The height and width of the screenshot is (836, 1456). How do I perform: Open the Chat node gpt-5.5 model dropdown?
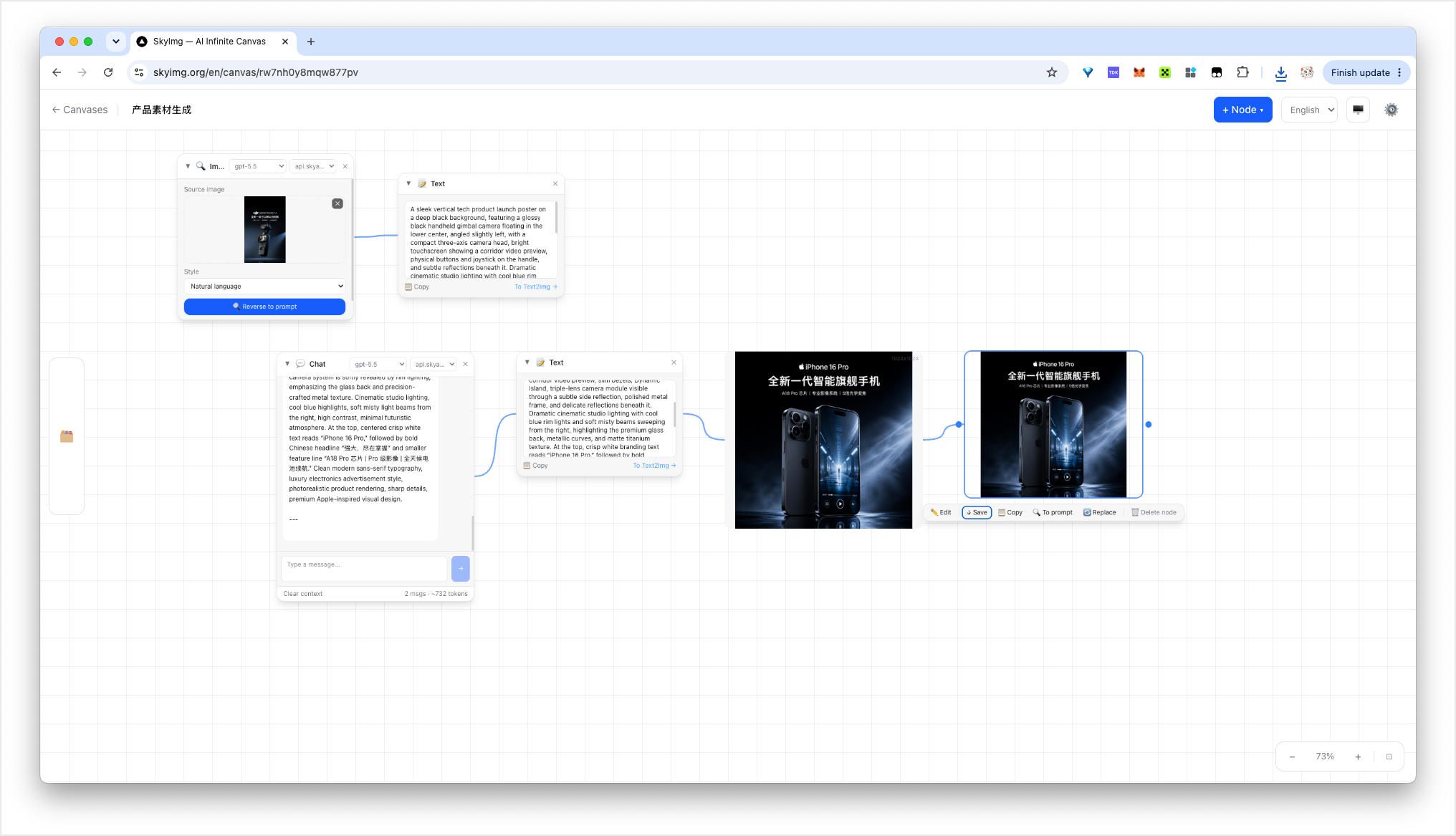(378, 364)
